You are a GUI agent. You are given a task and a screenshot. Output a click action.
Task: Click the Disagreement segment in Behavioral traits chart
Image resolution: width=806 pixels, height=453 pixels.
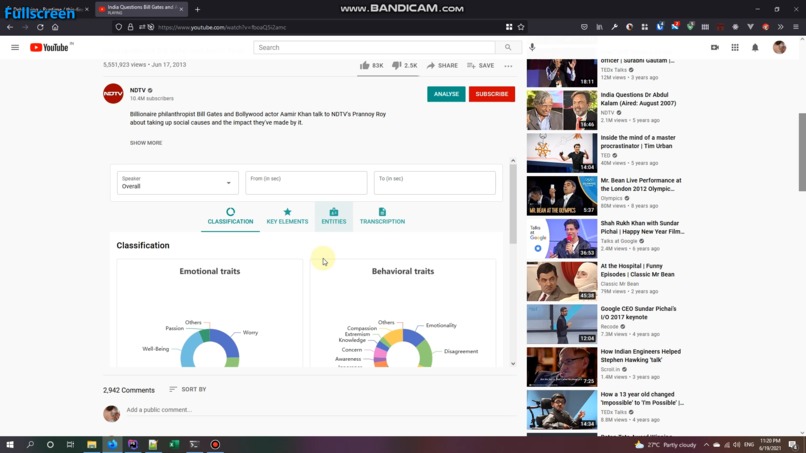[x=425, y=353]
